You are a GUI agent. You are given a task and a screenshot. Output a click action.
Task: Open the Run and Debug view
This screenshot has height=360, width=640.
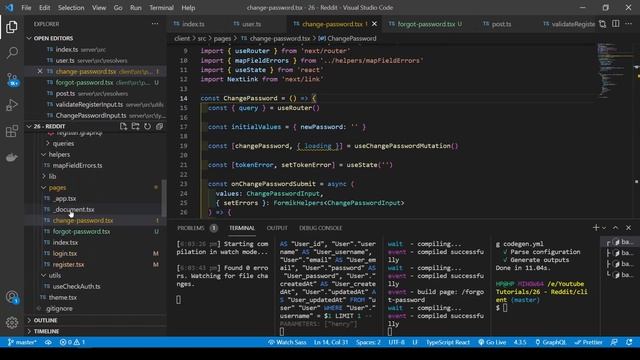(x=12, y=105)
